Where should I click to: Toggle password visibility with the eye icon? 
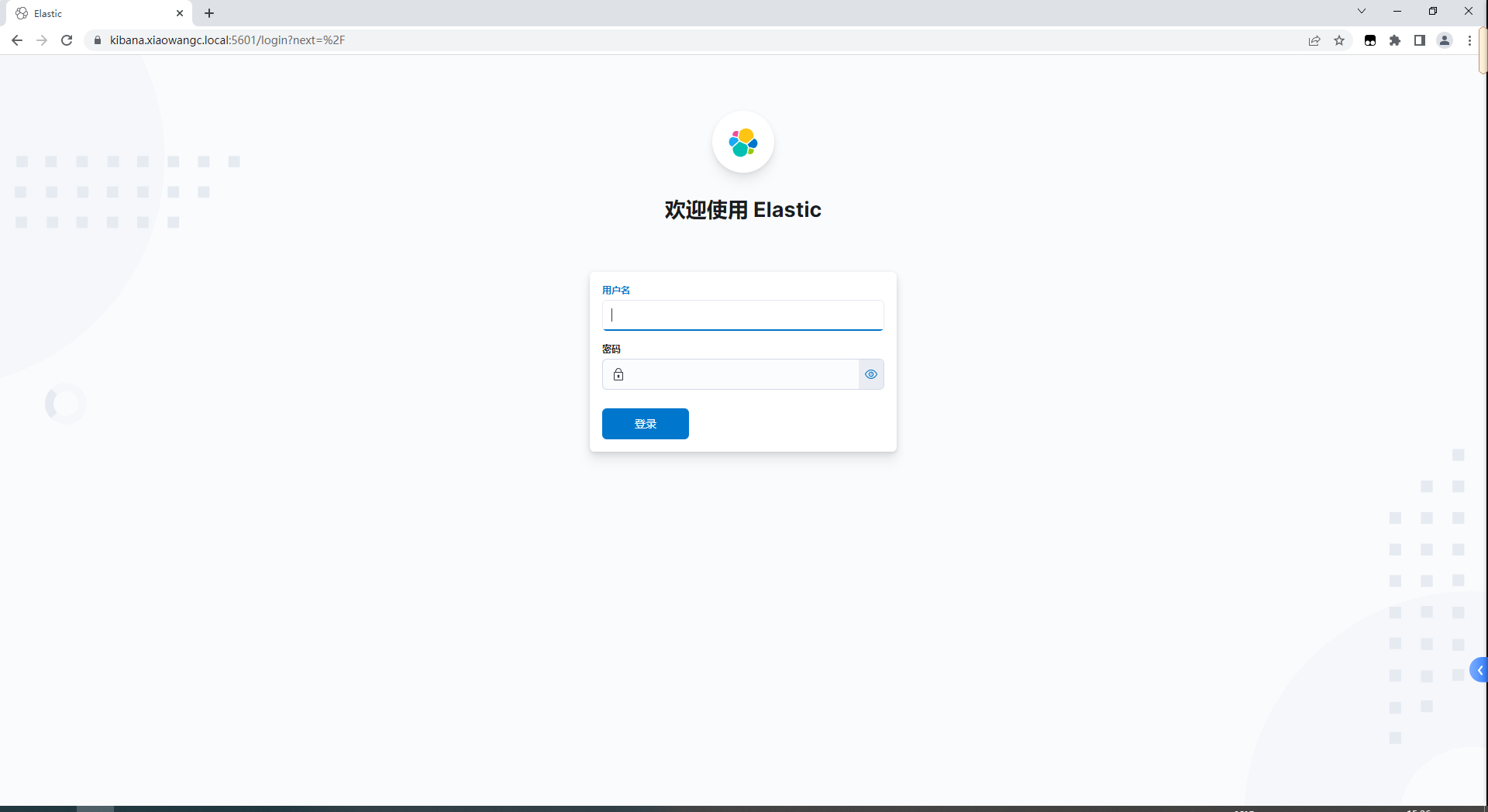871,374
